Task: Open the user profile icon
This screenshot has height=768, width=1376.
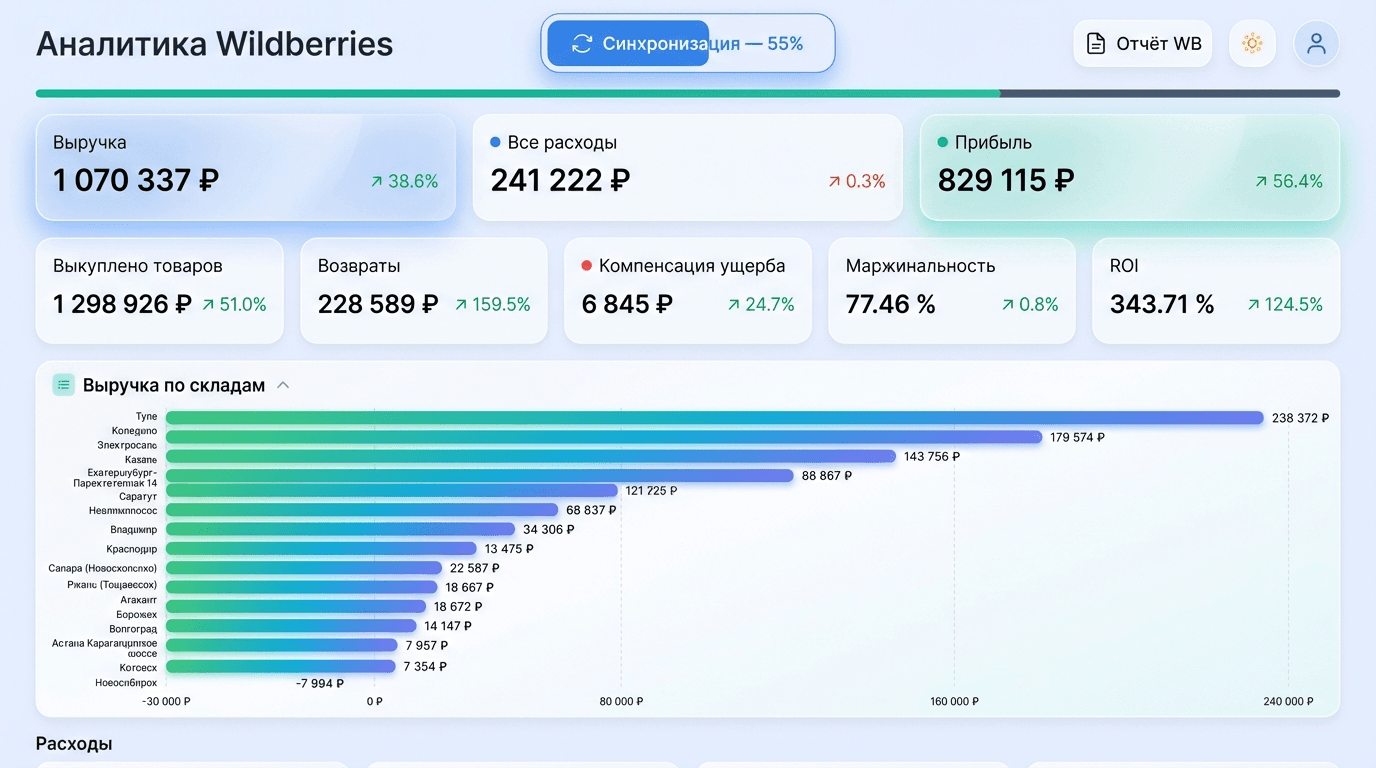Action: tap(1316, 43)
